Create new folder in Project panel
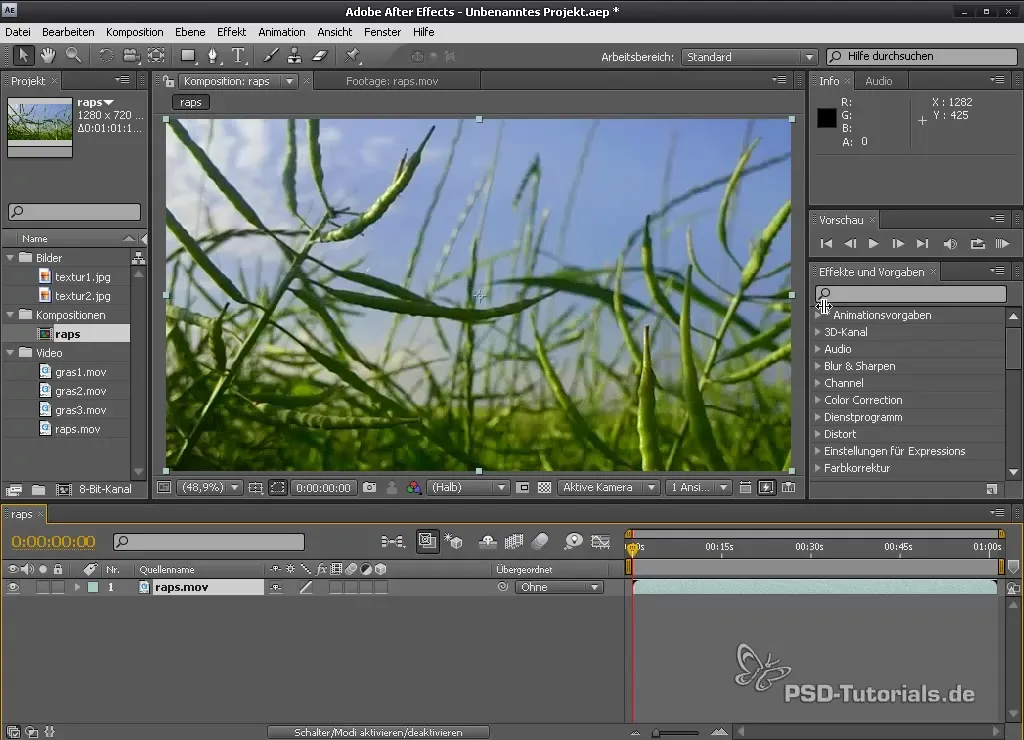The width and height of the screenshot is (1024, 740). (x=39, y=489)
